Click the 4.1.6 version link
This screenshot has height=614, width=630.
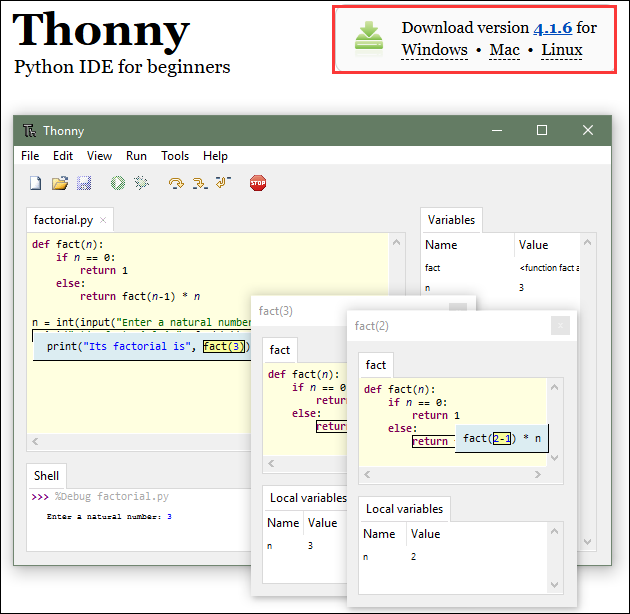[552, 28]
